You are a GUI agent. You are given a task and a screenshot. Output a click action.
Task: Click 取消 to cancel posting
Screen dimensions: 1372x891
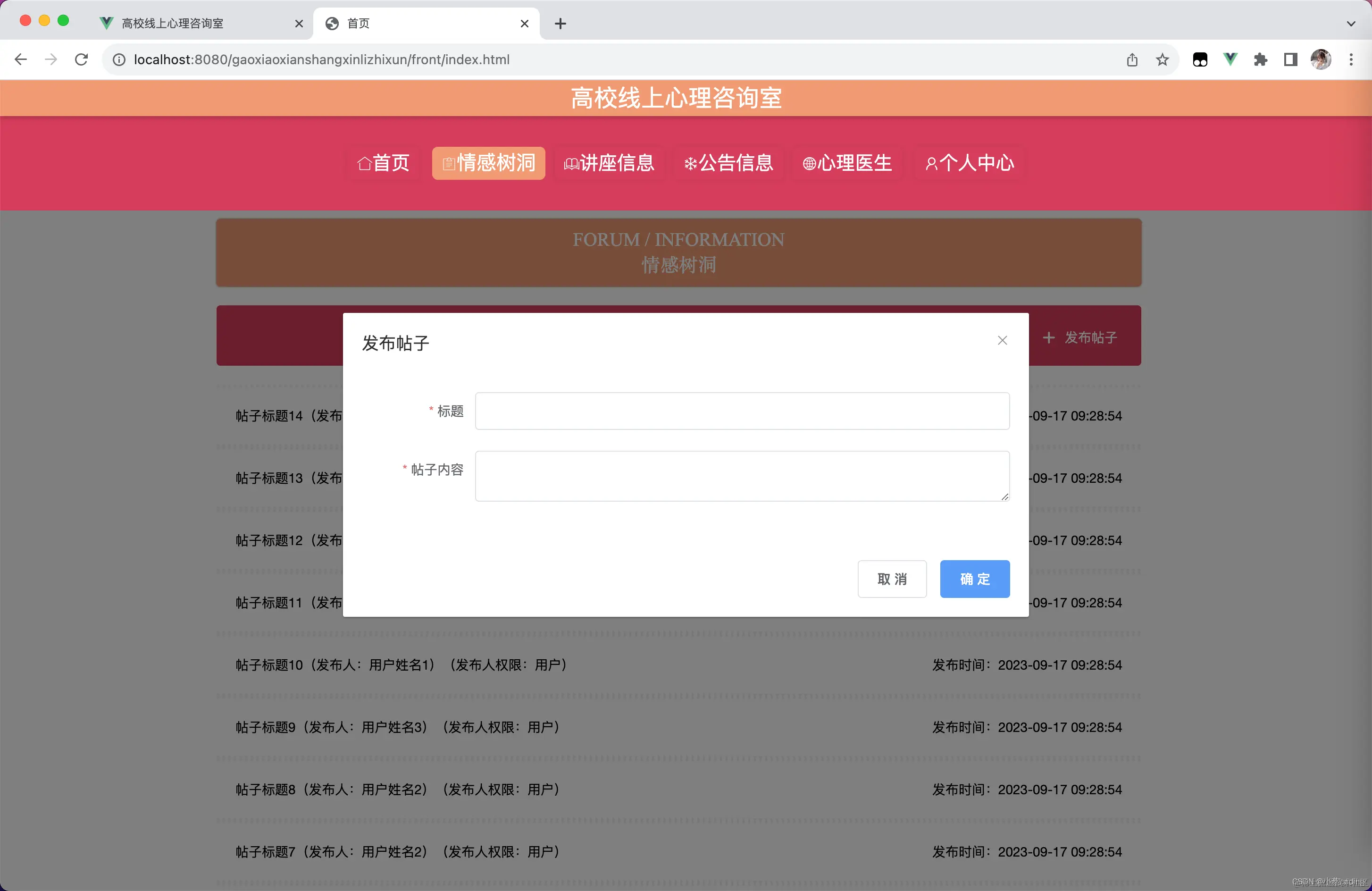click(892, 579)
